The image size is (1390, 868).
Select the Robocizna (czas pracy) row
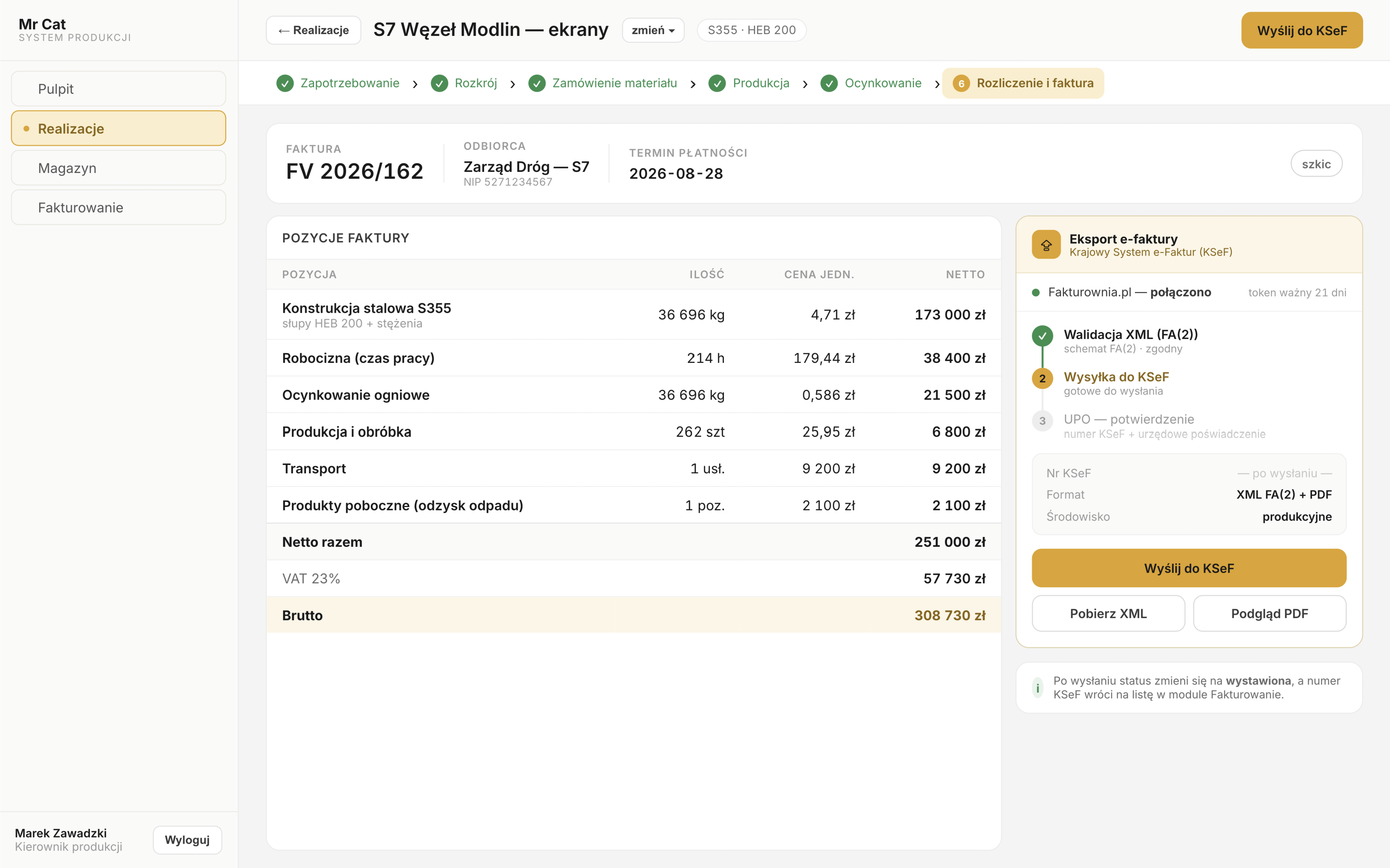tap(634, 358)
